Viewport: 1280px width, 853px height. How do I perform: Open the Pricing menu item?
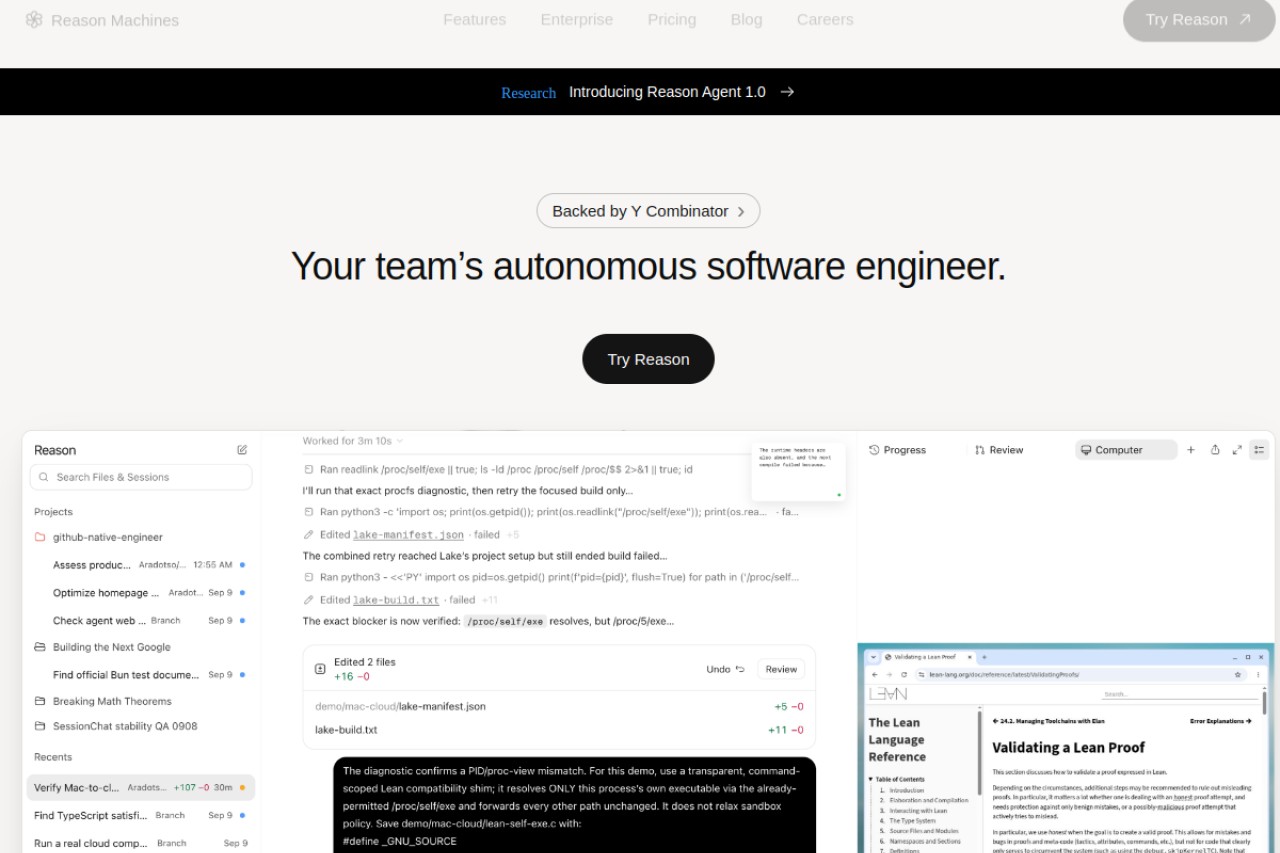click(672, 20)
